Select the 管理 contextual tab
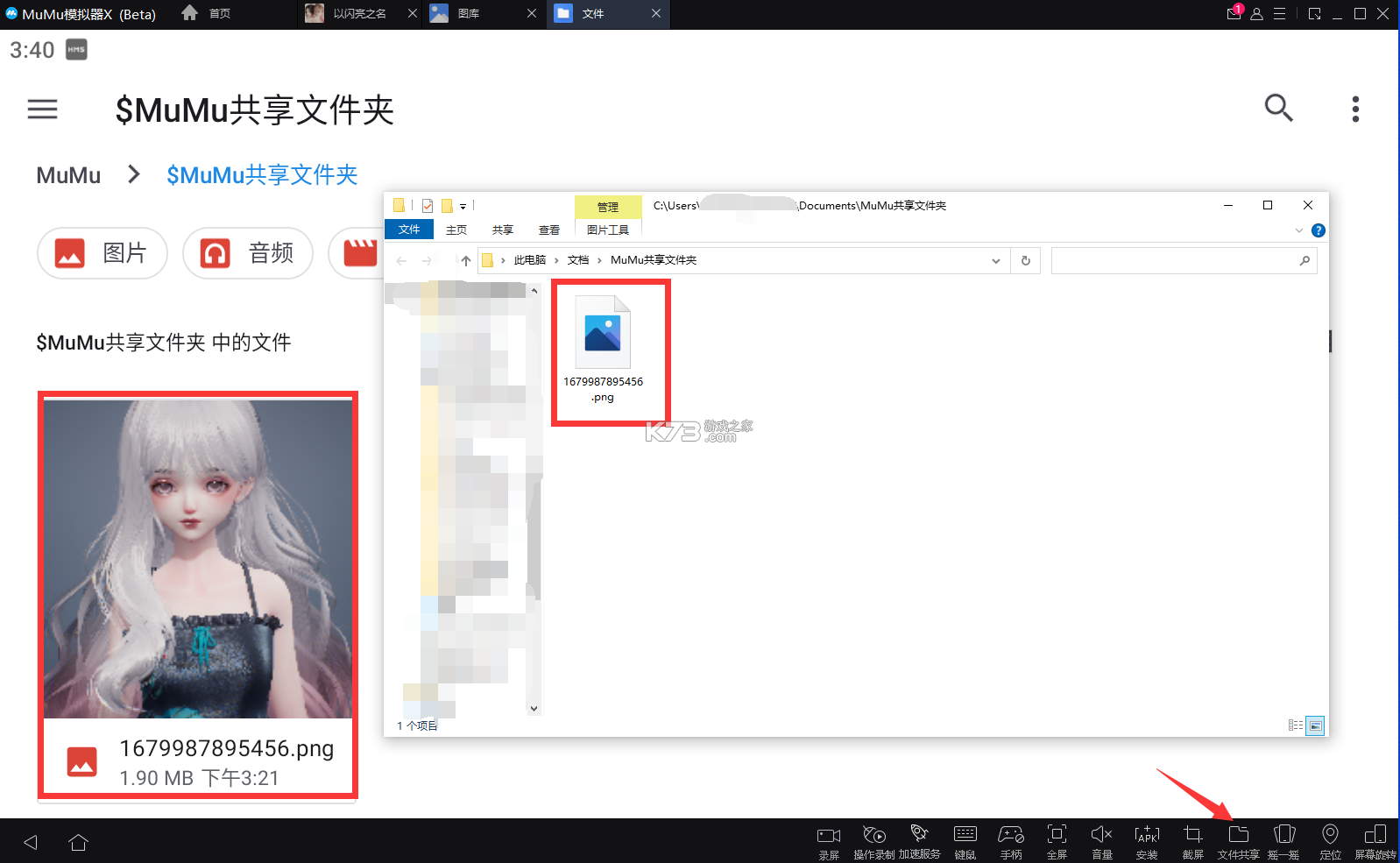Screen dimensions: 1400x863 click(608, 207)
